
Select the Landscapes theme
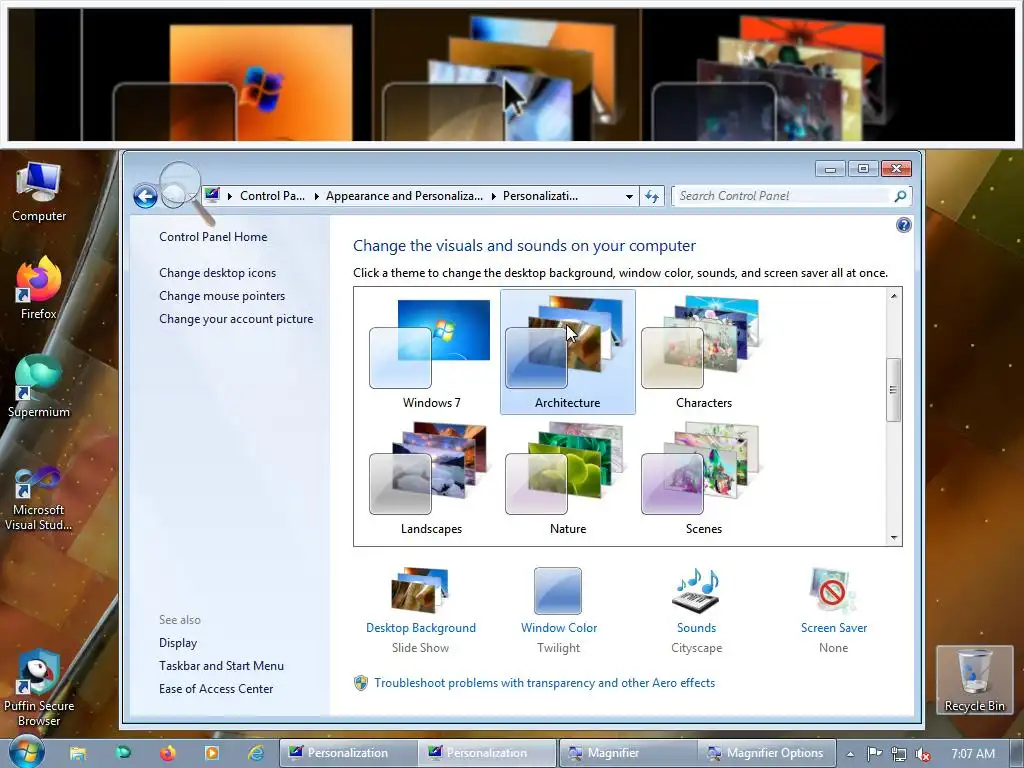431,479
